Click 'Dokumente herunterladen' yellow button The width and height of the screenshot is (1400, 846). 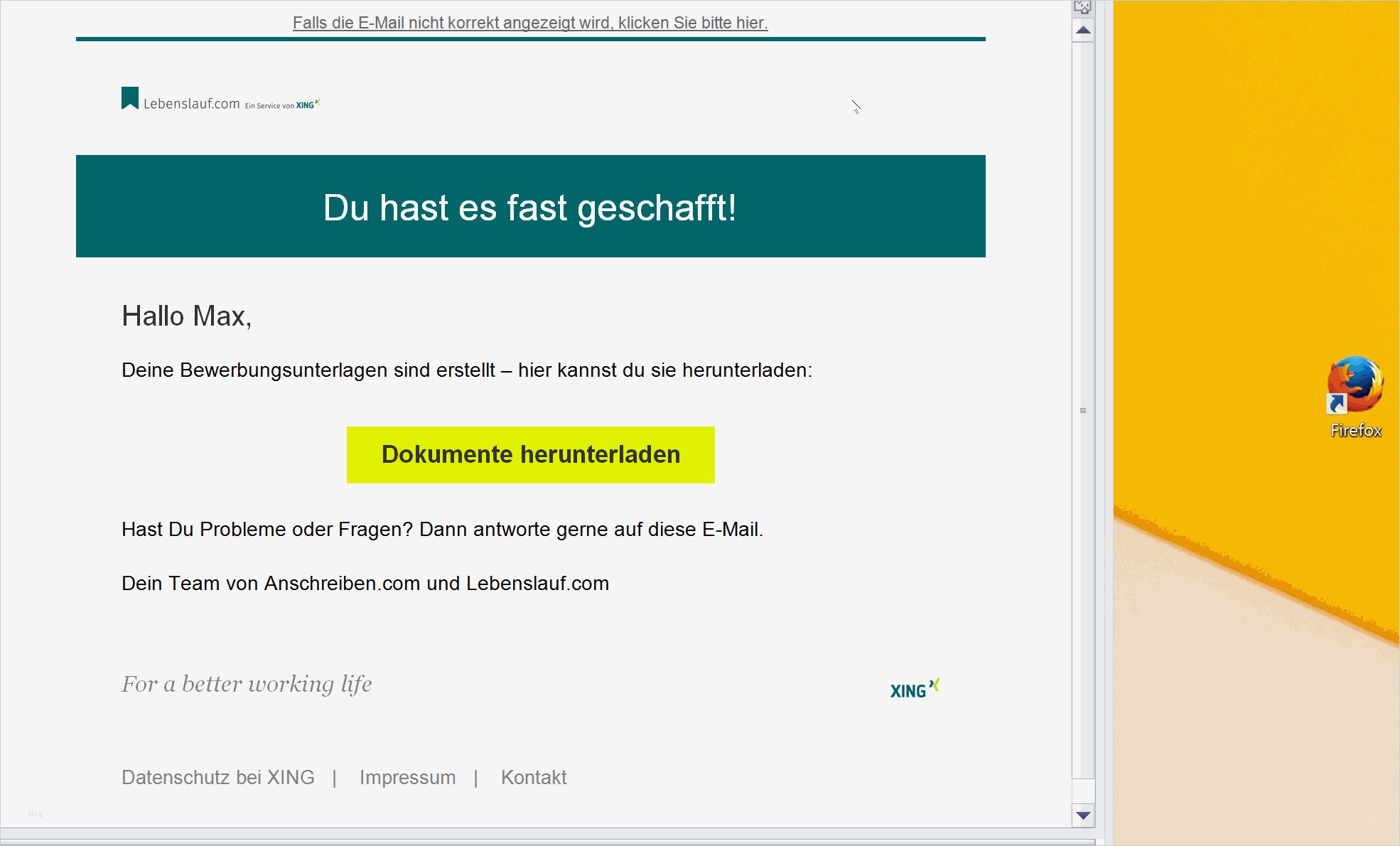click(x=530, y=455)
